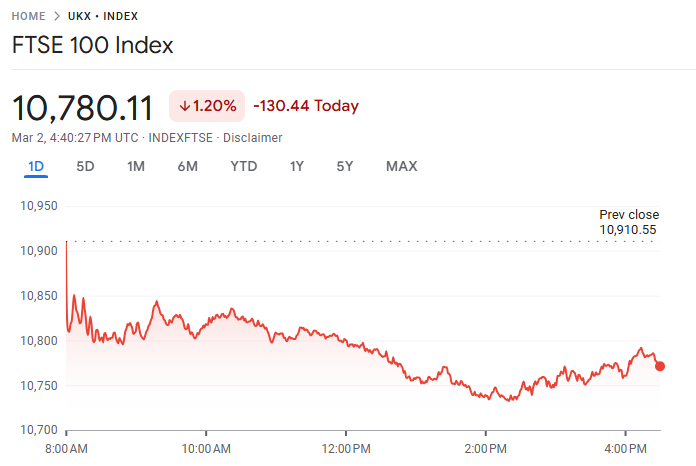Show the 1M chart range
This screenshot has height=466, width=696.
tap(136, 166)
